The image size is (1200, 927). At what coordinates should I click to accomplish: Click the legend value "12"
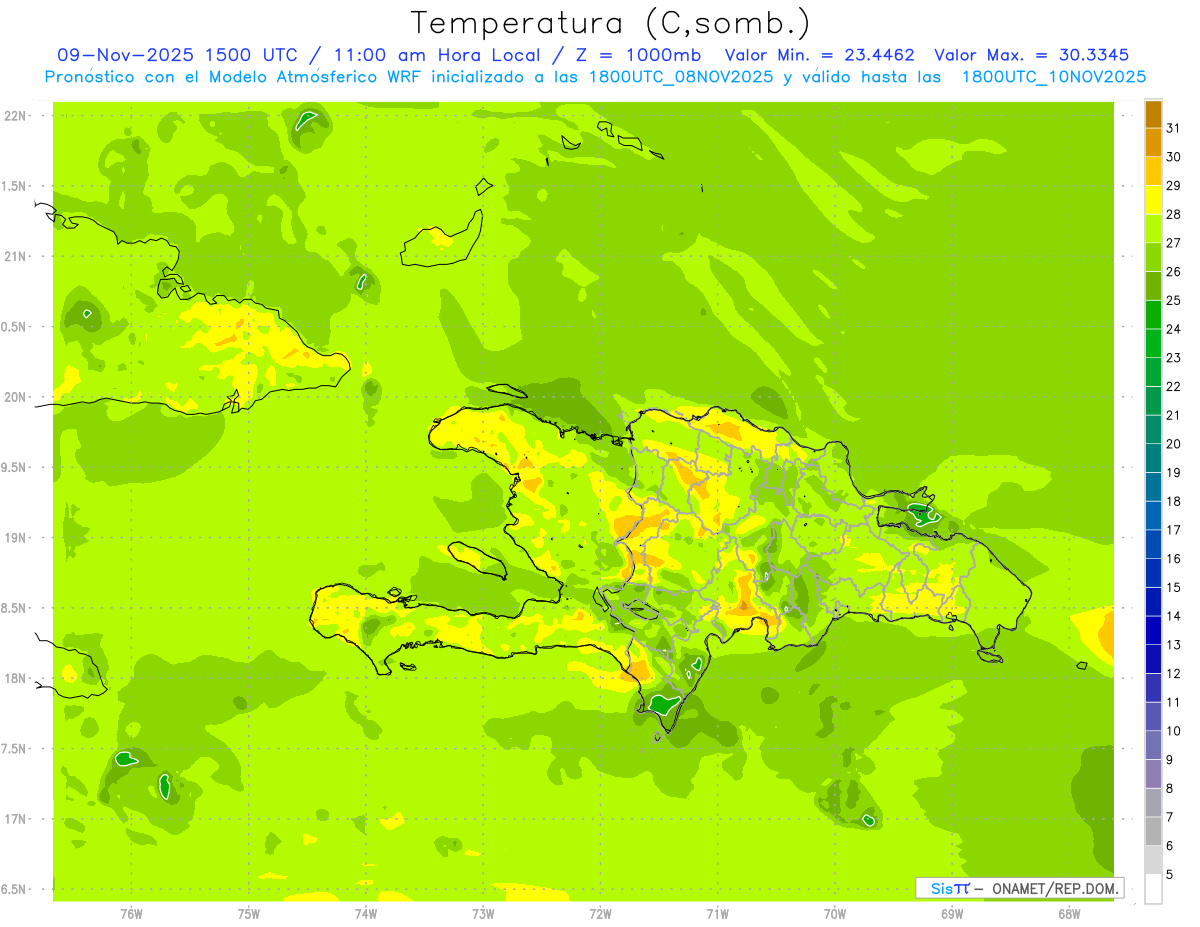(1173, 674)
